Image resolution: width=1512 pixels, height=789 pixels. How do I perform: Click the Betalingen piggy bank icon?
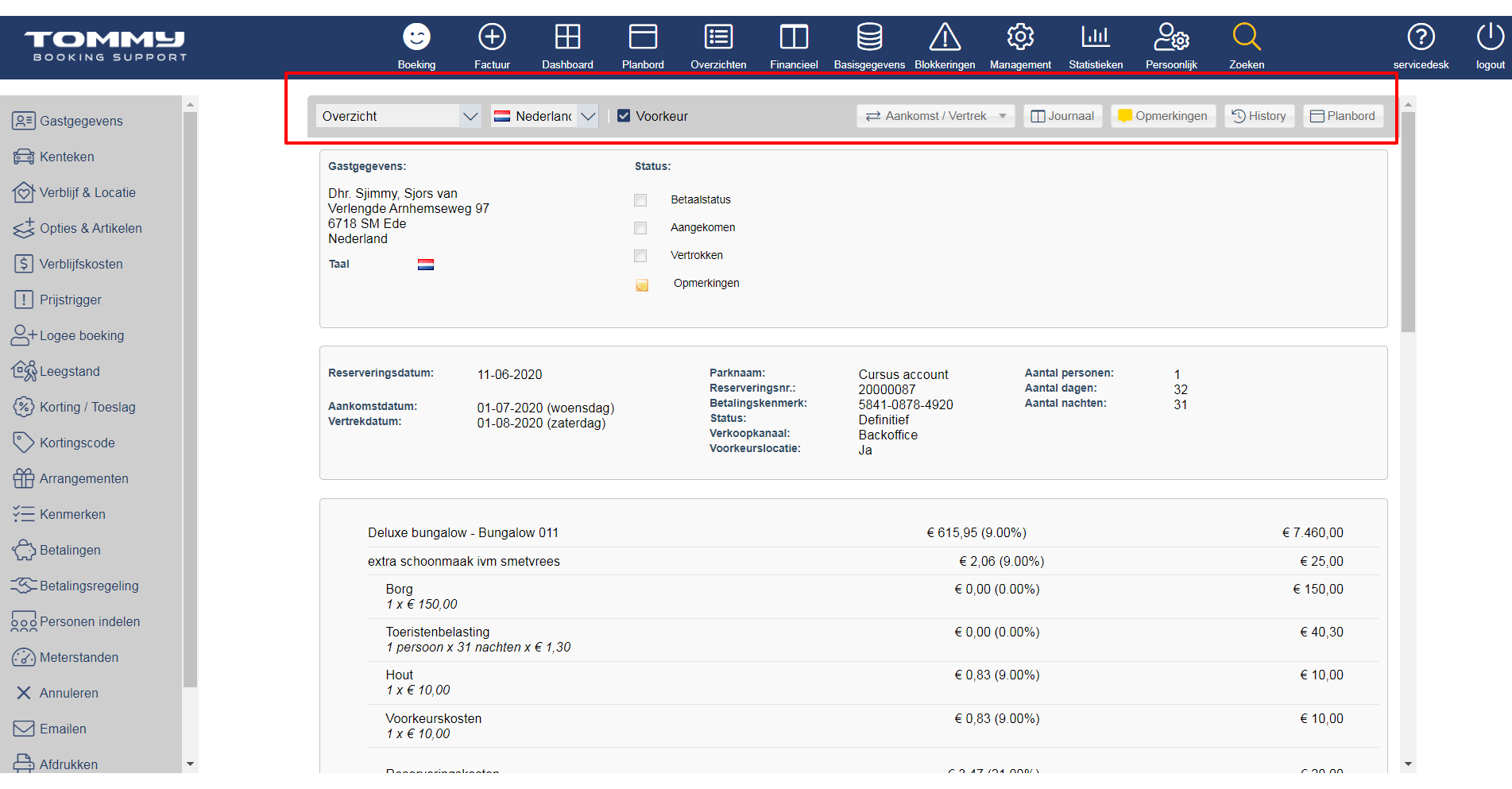click(x=24, y=550)
